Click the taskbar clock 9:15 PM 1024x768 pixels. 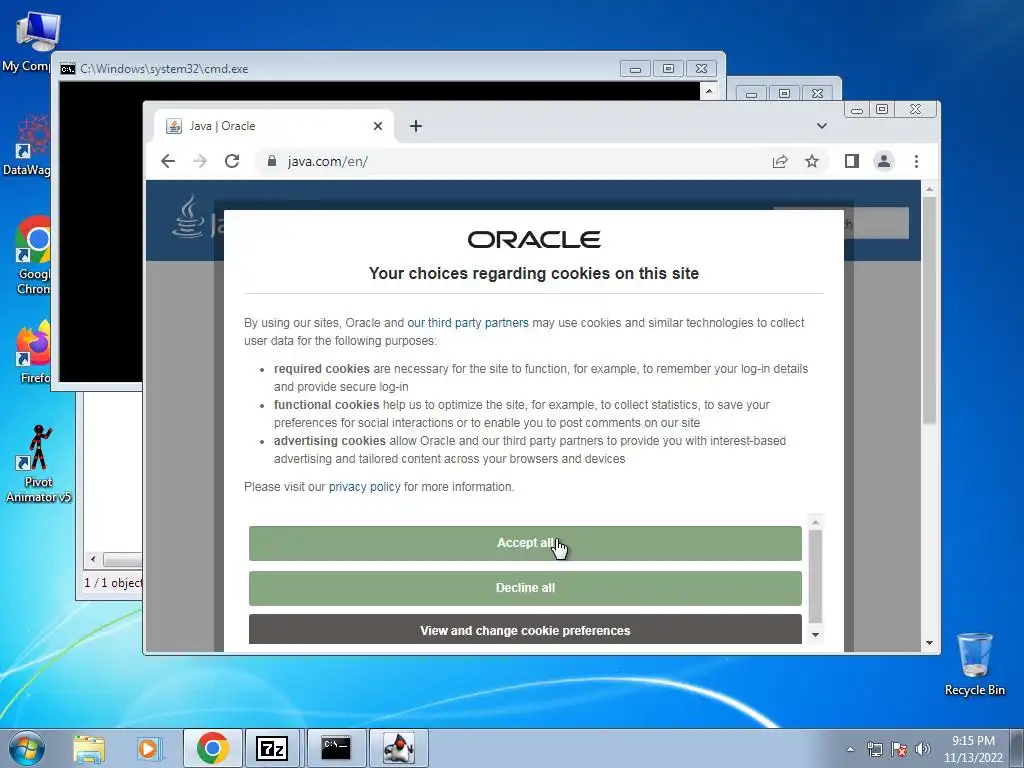pos(973,741)
